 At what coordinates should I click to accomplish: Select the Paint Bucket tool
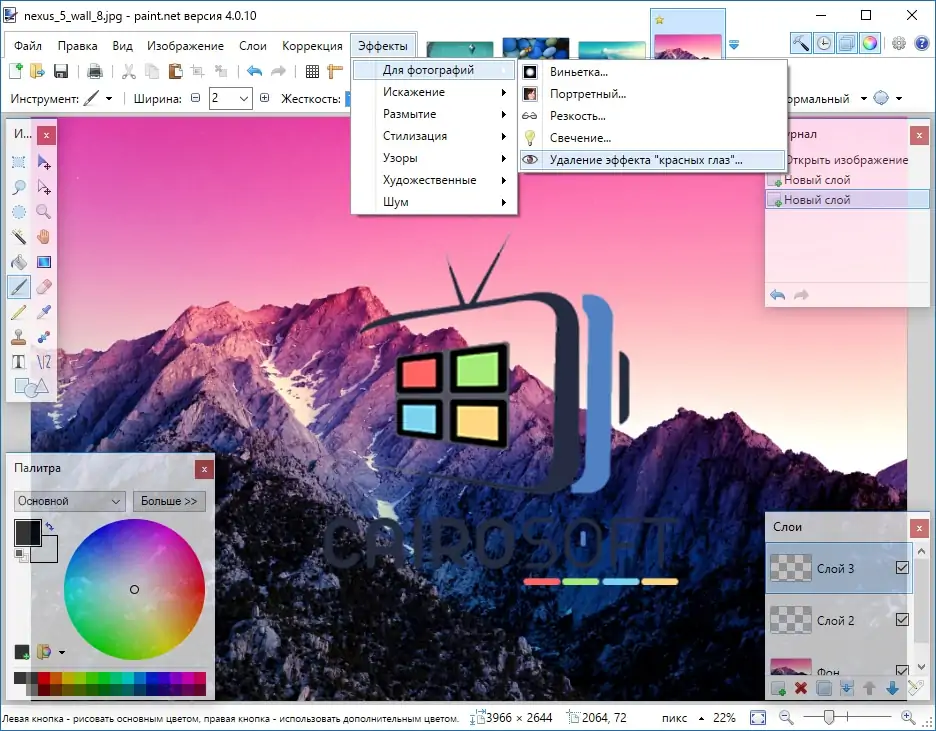pos(19,262)
